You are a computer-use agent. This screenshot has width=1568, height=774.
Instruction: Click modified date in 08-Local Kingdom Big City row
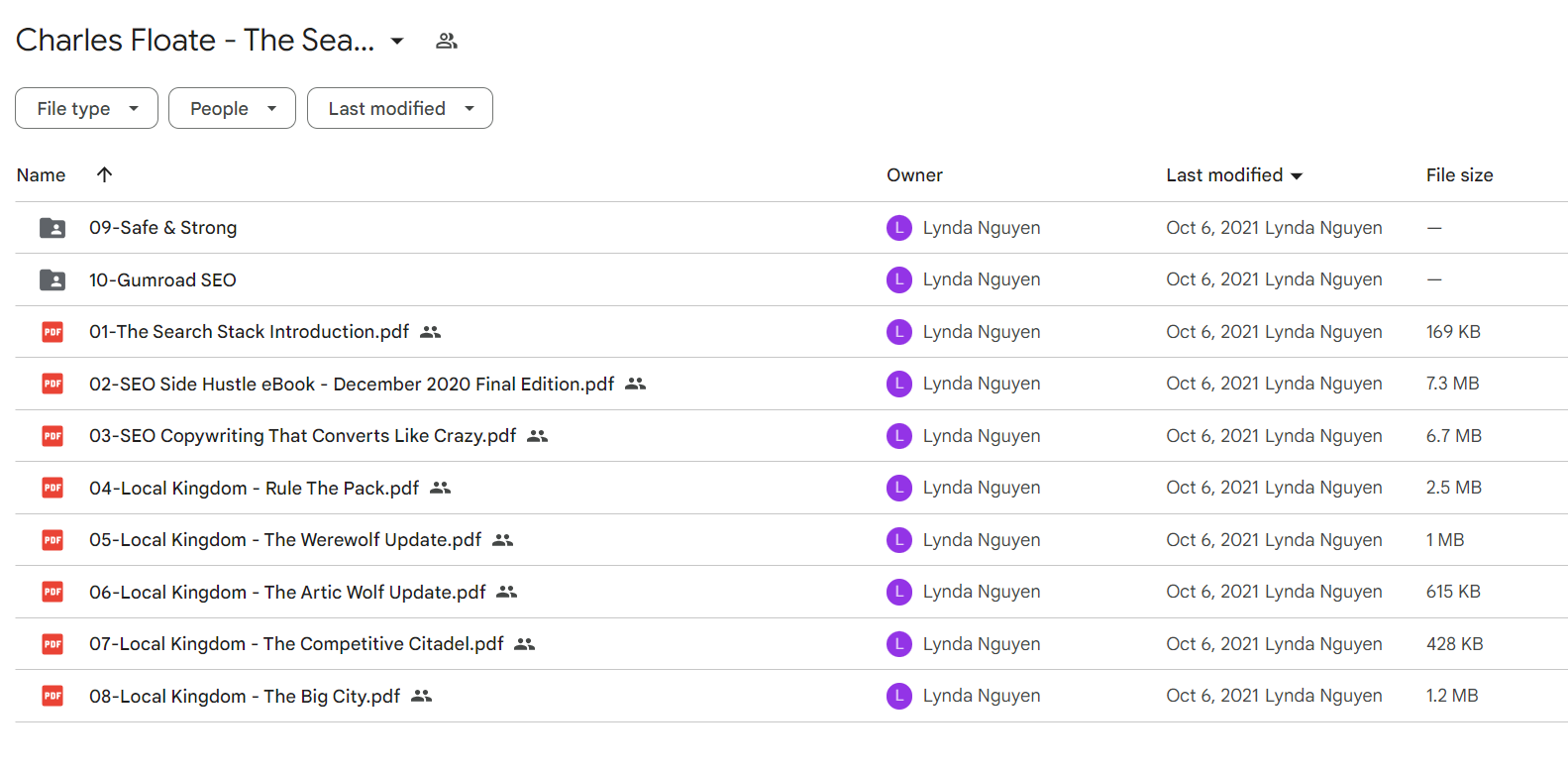[x=1274, y=696]
